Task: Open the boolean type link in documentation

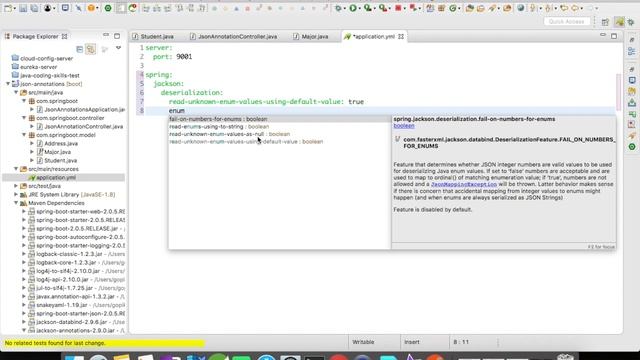Action: [404, 126]
